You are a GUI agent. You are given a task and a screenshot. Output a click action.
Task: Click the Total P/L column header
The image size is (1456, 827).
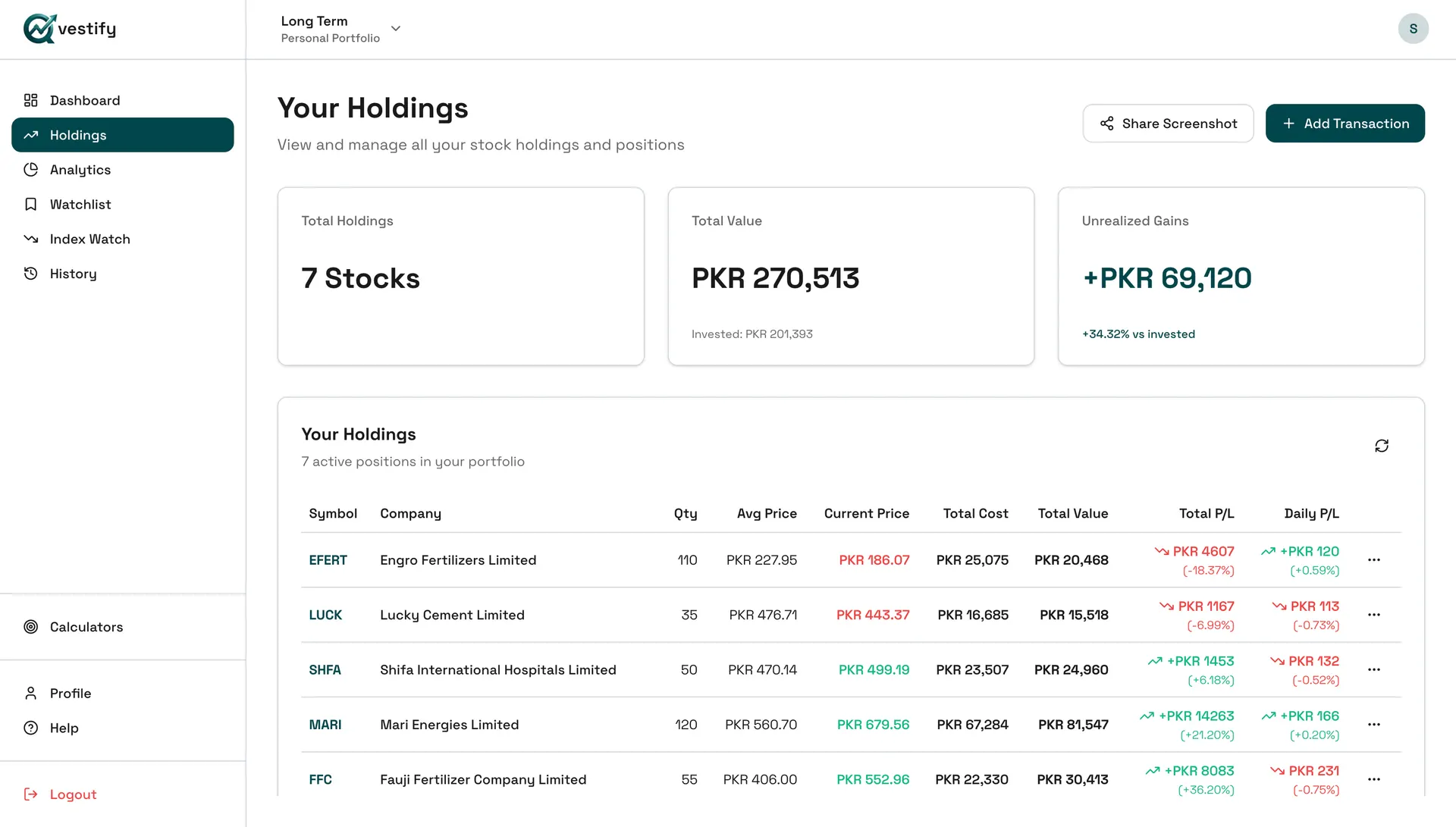[1207, 513]
